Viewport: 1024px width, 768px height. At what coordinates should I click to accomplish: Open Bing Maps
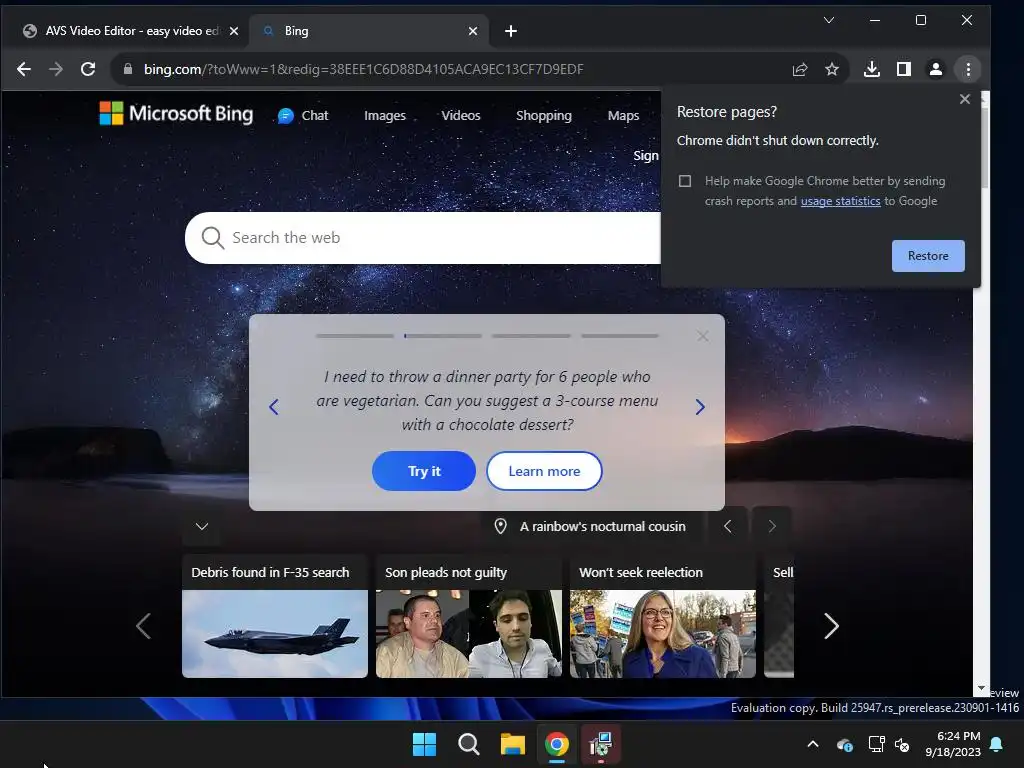point(623,116)
